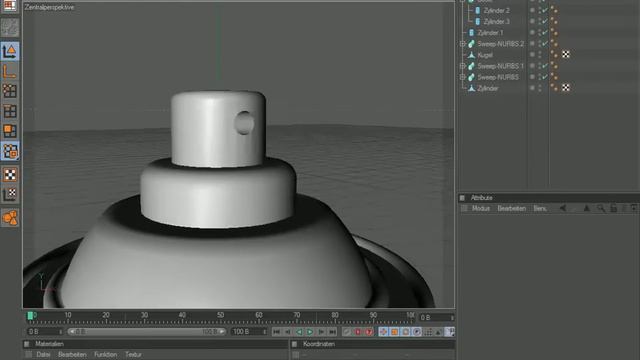Image resolution: width=640 pixels, height=360 pixels.
Task: Click the checkerboard texture mode icon
Action: [10, 175]
